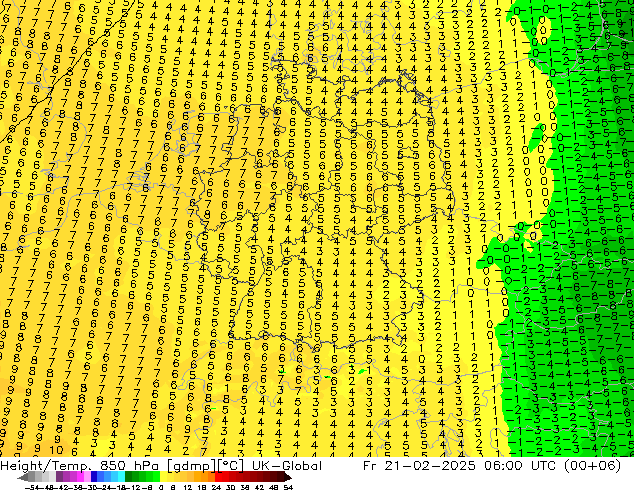Select the magenta swatch in the legend
Image resolution: width=634 pixels, height=490 pixels.
(x=80, y=477)
